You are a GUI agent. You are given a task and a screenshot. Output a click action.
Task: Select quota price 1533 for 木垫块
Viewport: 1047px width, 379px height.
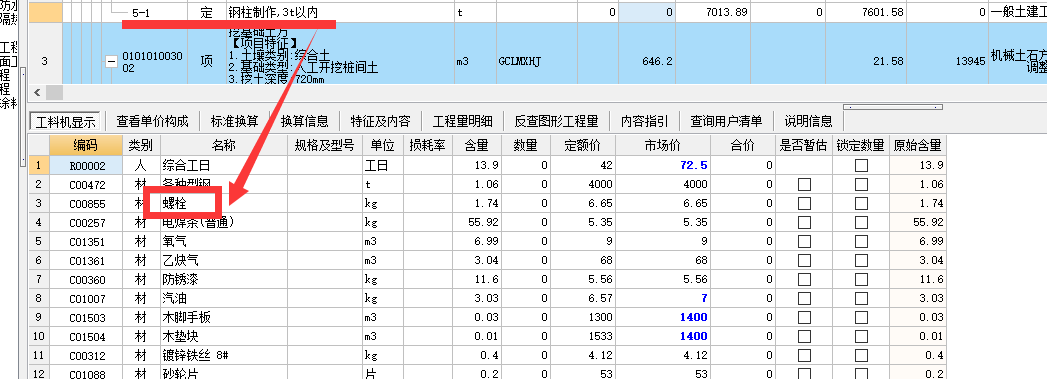point(583,336)
